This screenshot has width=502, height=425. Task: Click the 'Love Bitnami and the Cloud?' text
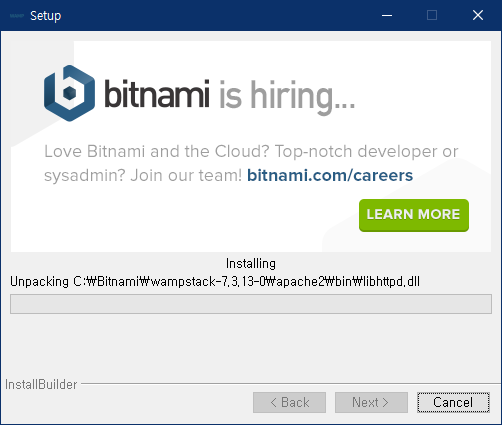click(157, 151)
